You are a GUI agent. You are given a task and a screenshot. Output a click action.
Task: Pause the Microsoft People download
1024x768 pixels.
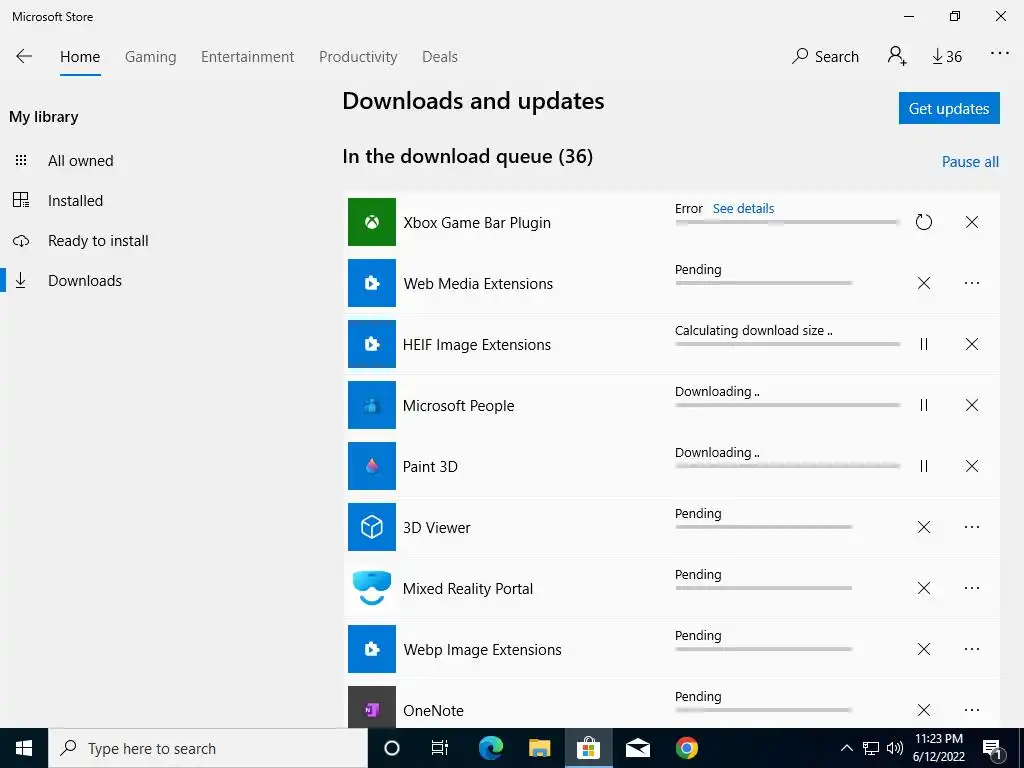pyautogui.click(x=923, y=405)
